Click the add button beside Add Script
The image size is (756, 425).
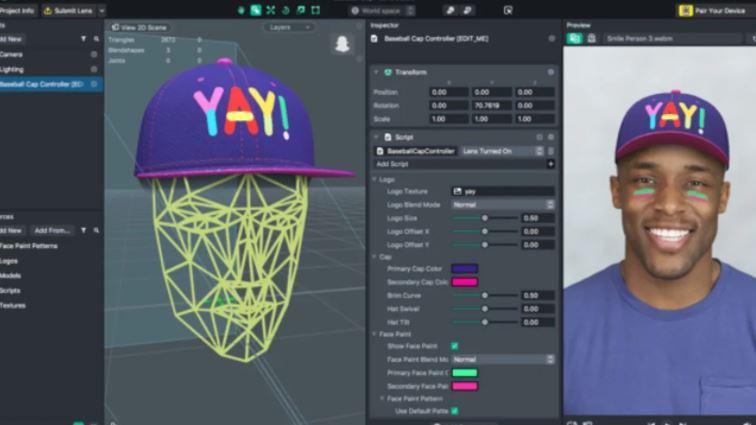(550, 163)
